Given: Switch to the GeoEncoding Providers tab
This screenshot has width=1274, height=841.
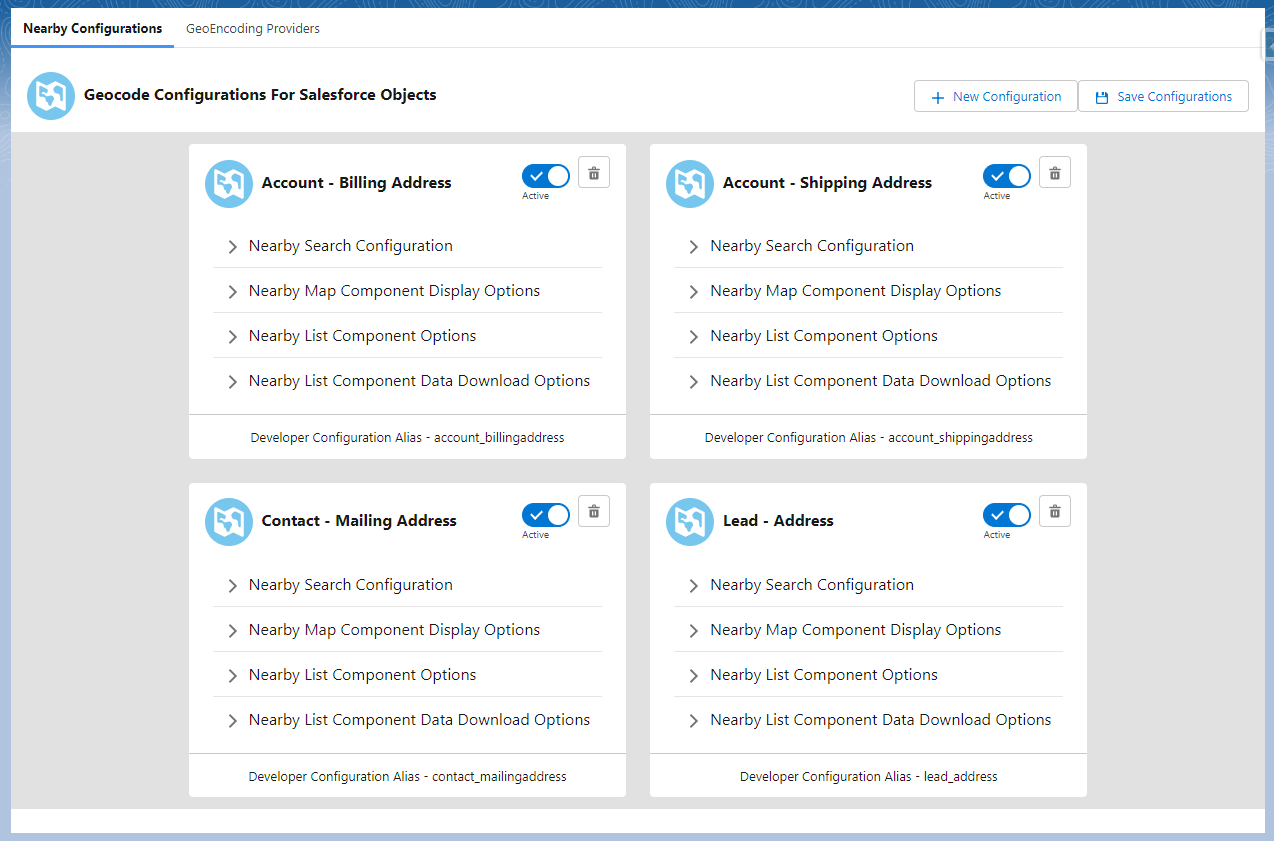Looking at the screenshot, I should tap(252, 28).
